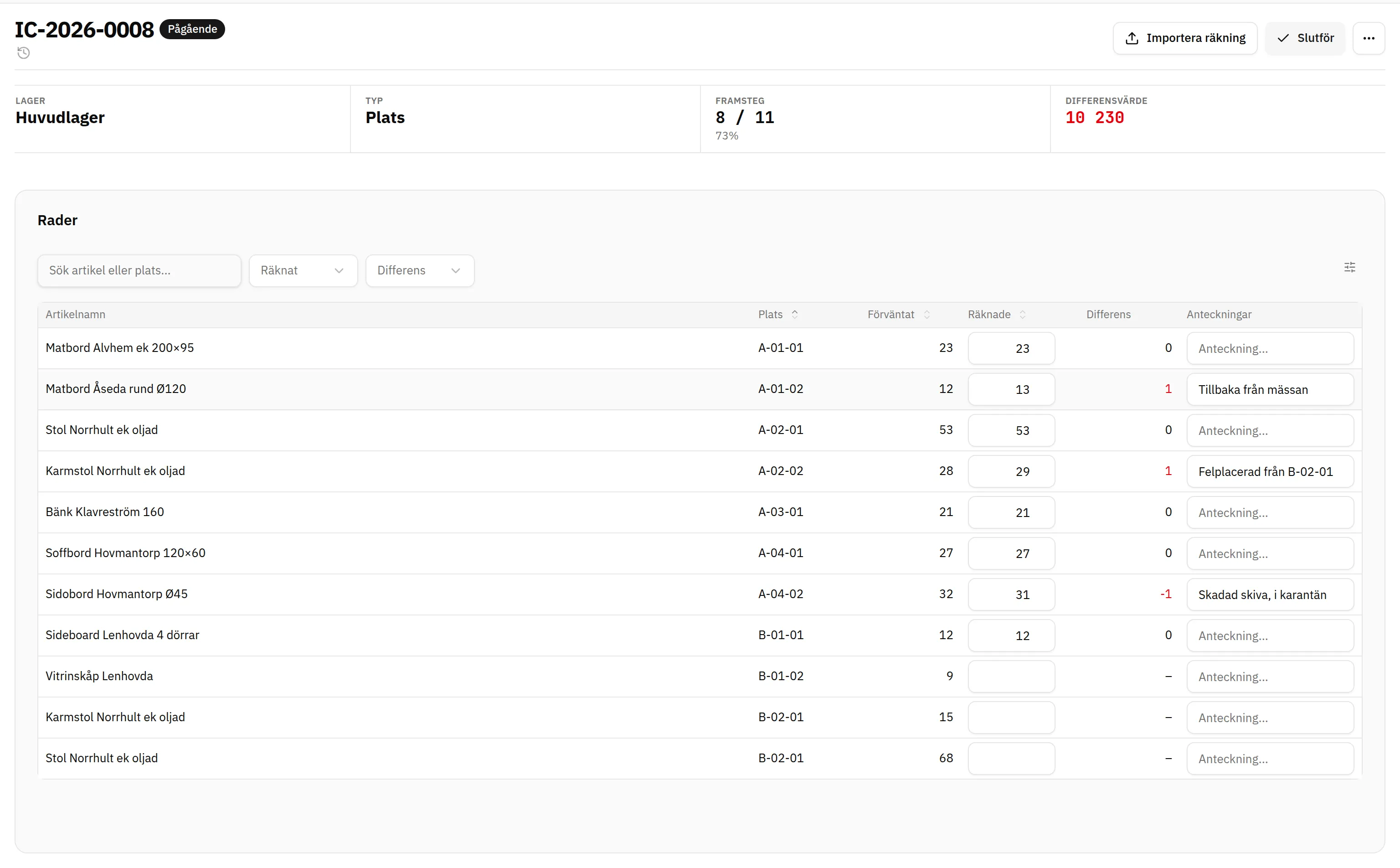This screenshot has height=868, width=1400.
Task: Click the Artikelnamn column header
Action: pyautogui.click(x=75, y=315)
